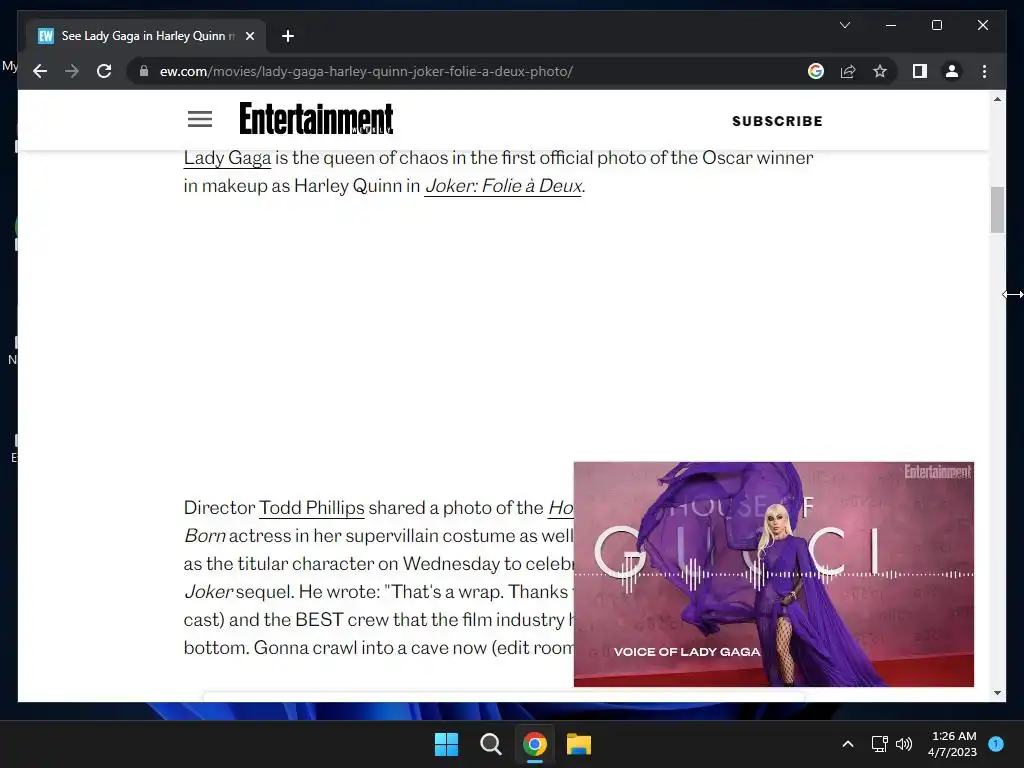This screenshot has width=1024, height=768.
Task: Open the Windows Start menu
Action: click(x=447, y=744)
